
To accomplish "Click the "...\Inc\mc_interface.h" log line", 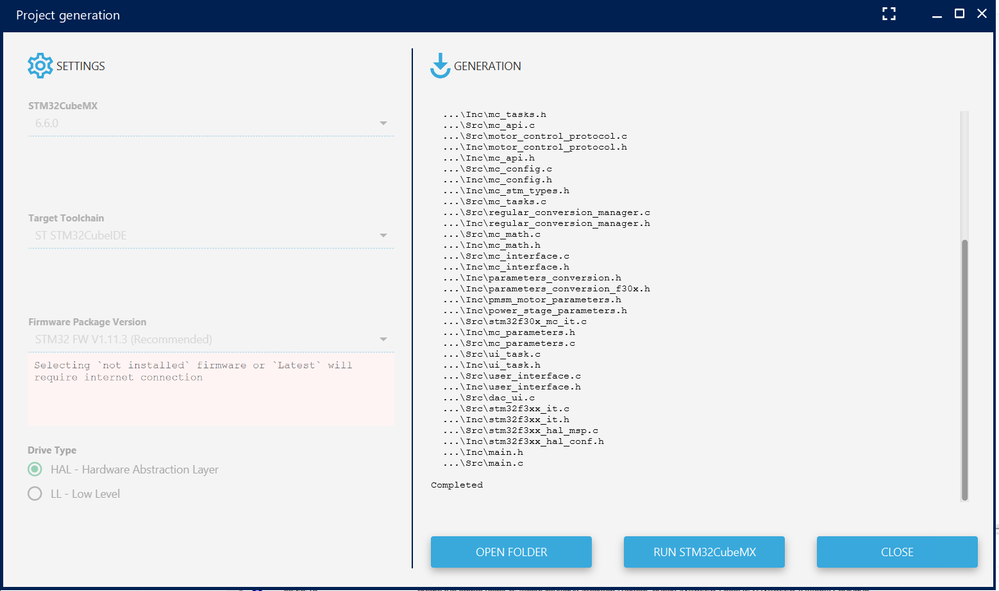I will (x=506, y=267).
